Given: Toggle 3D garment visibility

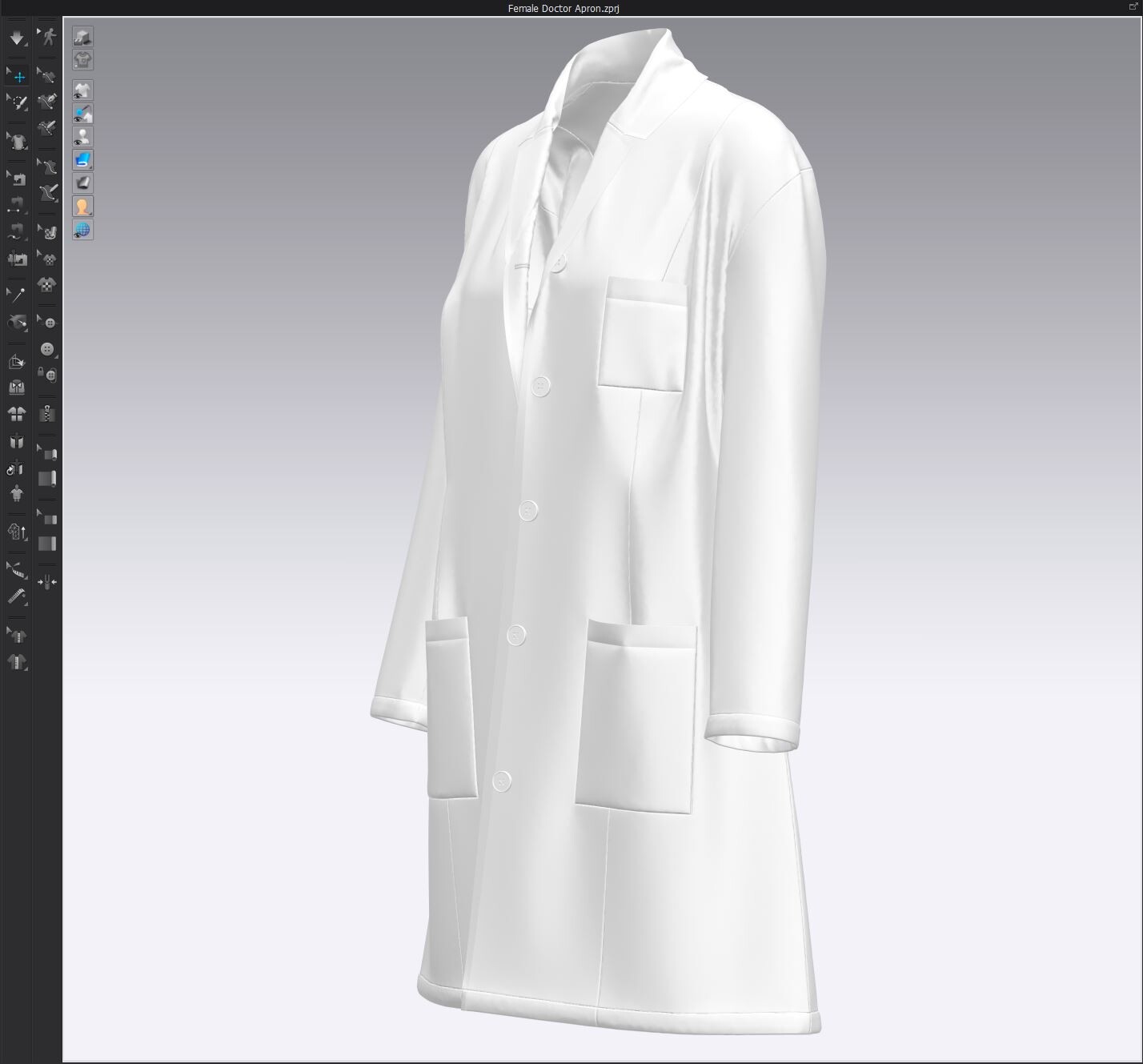Looking at the screenshot, I should [x=82, y=88].
